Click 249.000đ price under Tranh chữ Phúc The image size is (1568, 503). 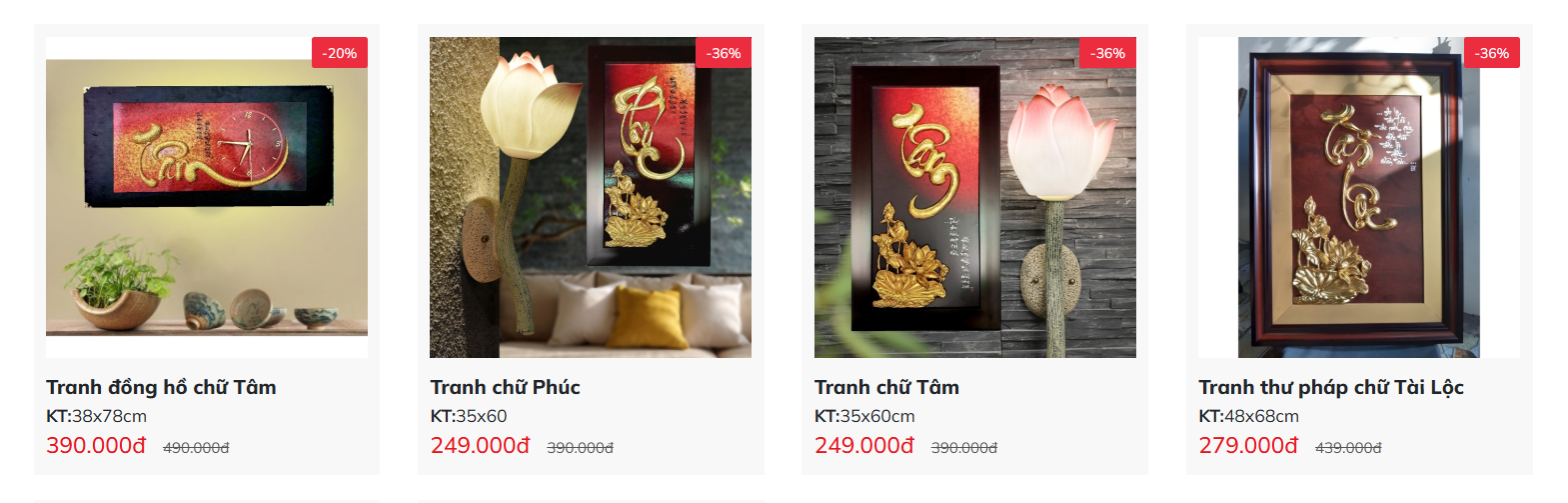480,446
